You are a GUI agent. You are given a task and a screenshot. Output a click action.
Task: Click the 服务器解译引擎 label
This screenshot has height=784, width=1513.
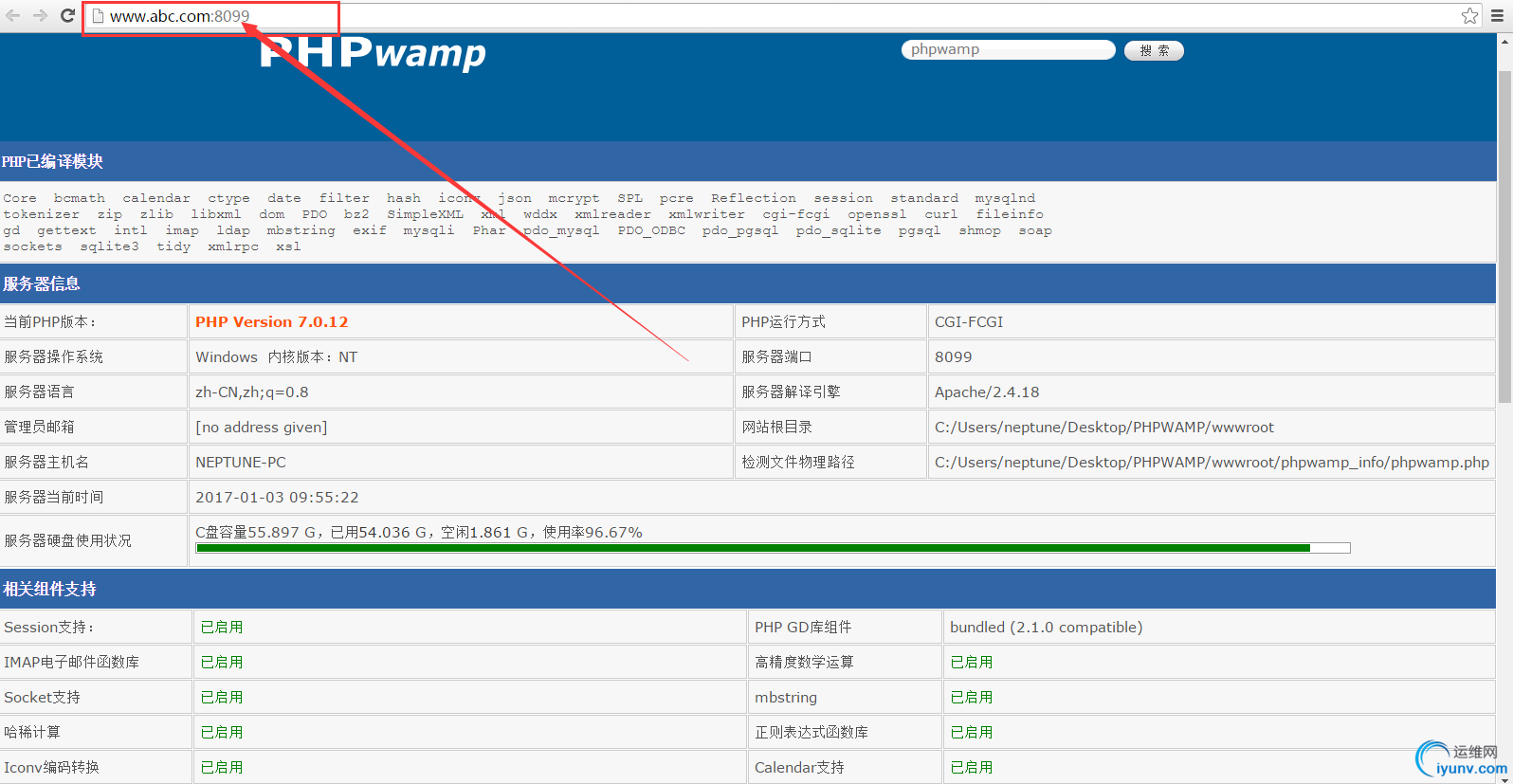[791, 392]
